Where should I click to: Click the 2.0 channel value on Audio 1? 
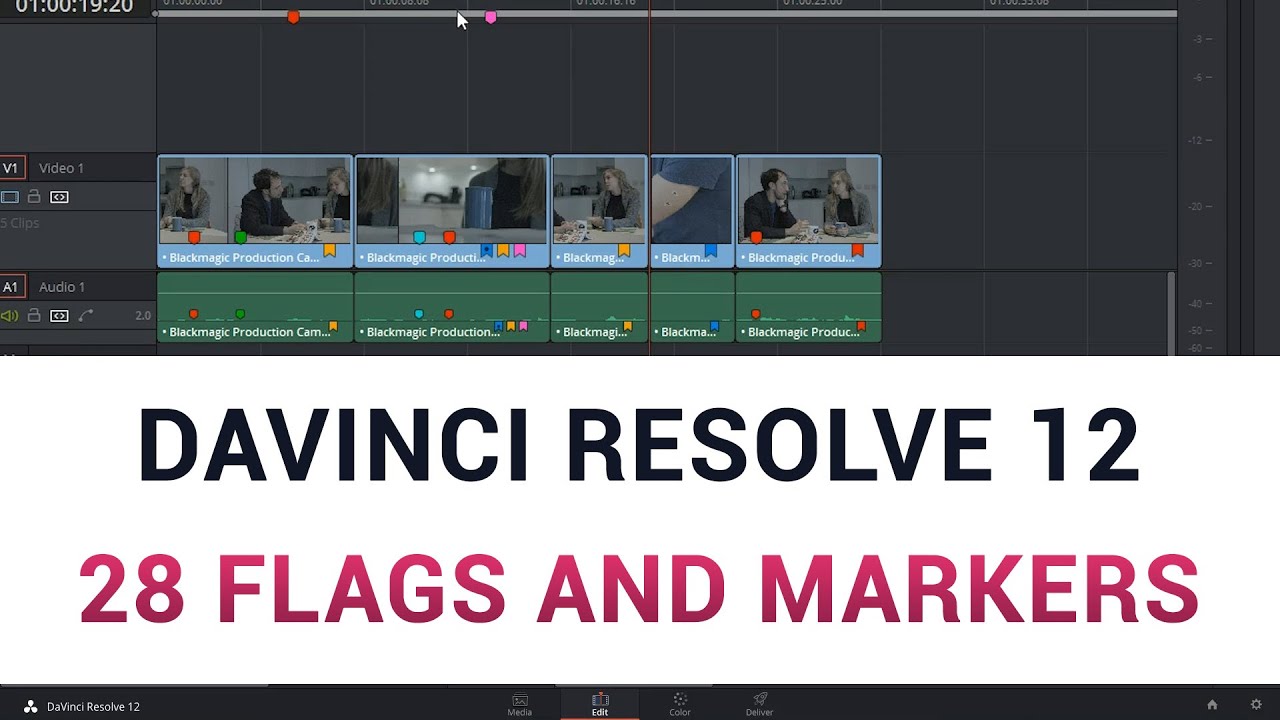143,316
